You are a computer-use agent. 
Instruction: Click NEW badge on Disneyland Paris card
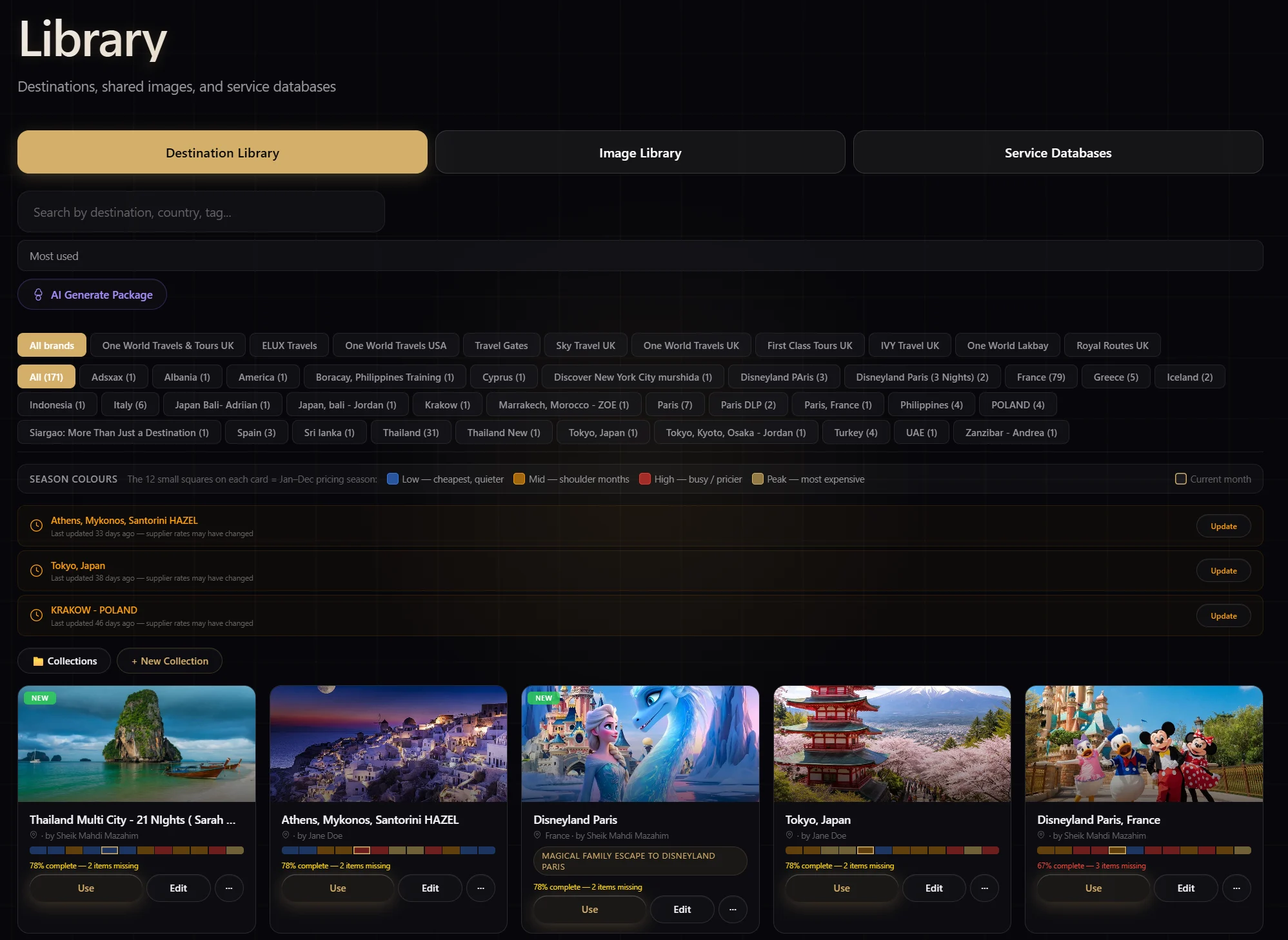pos(544,698)
